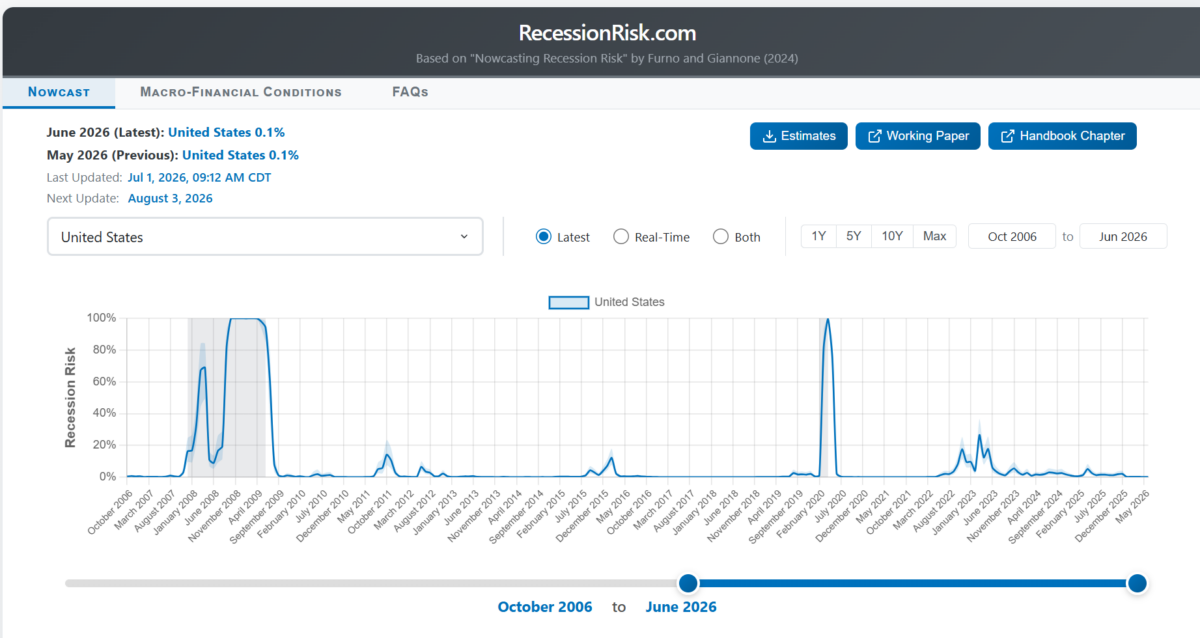The height and width of the screenshot is (638, 1200).
Task: Set range to Max
Action: click(935, 236)
